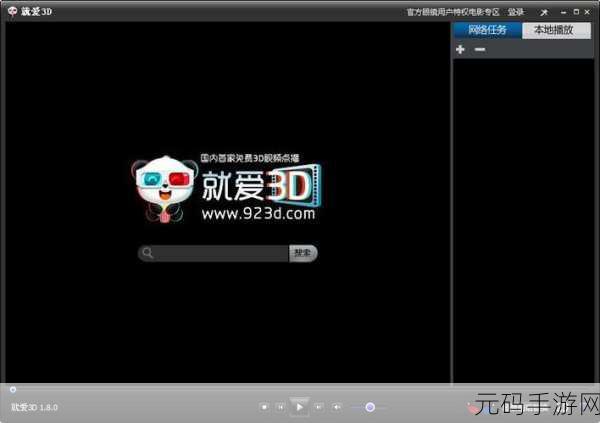Remove a task with the minus icon
Image resolution: width=600 pixels, height=423 pixels.
pos(480,49)
